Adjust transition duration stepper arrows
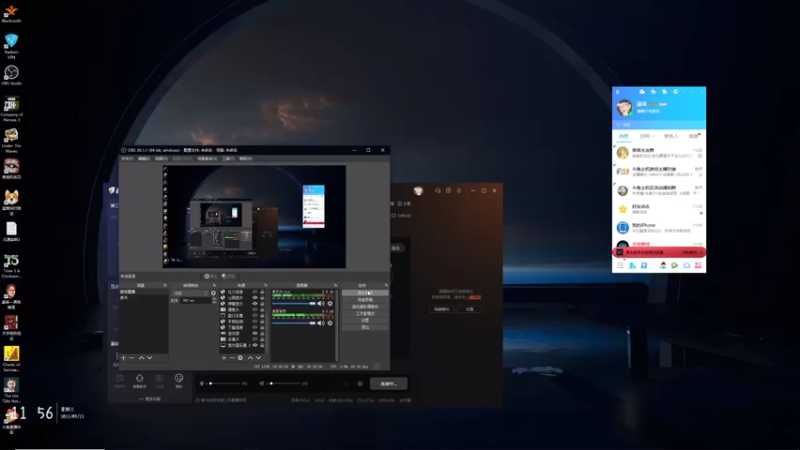The height and width of the screenshot is (450, 800). (x=214, y=301)
